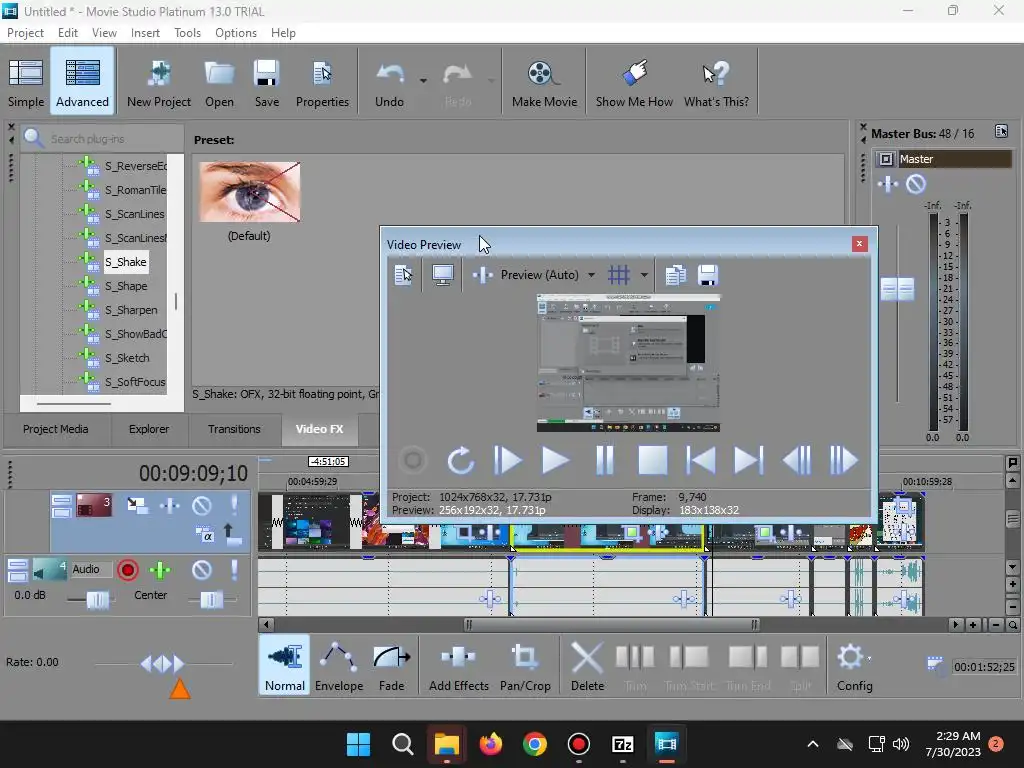Copy preview snapshot to clipboard
This screenshot has height=768, width=1024.
(675, 275)
